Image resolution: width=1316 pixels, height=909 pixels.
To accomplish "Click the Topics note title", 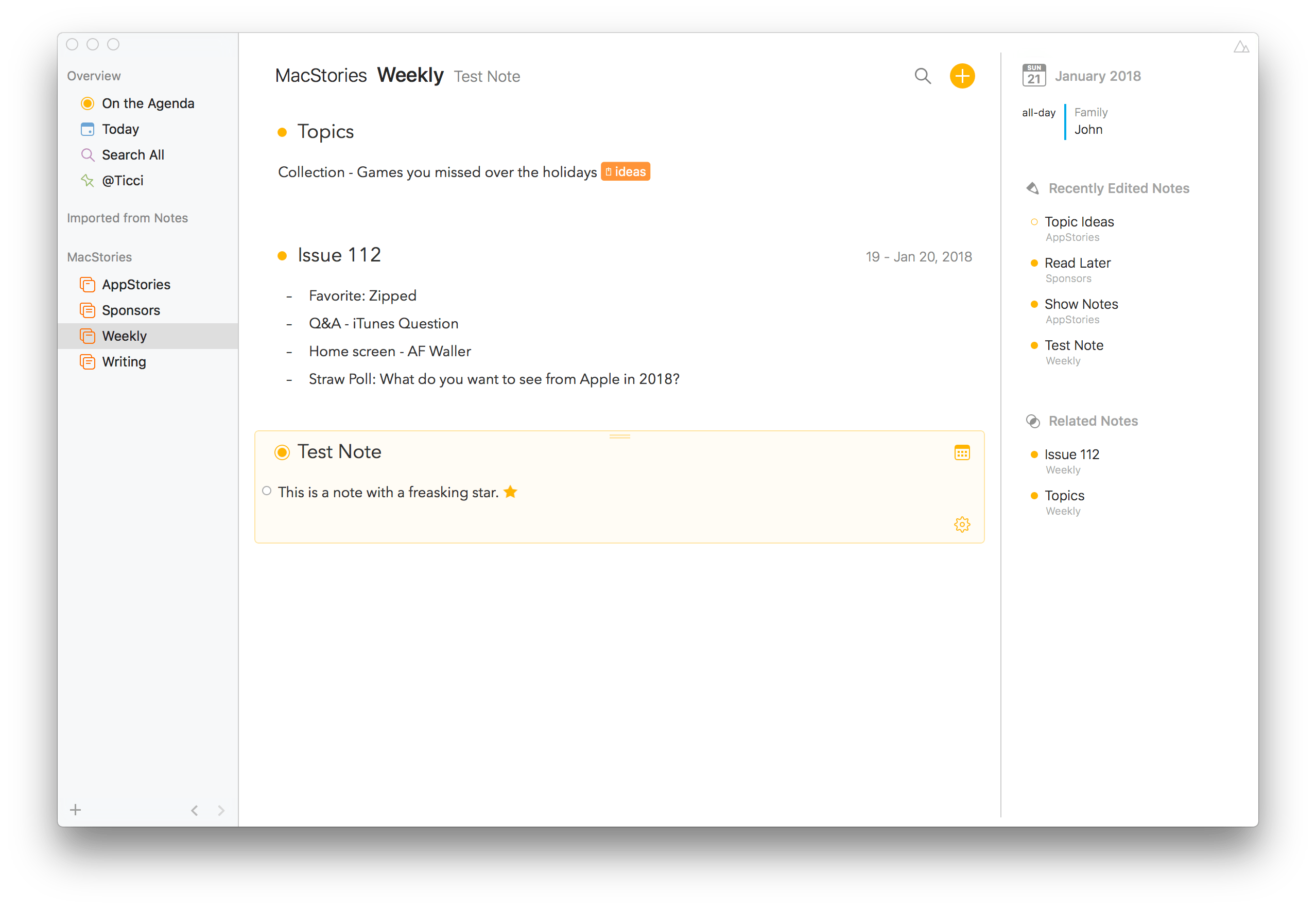I will [x=325, y=132].
